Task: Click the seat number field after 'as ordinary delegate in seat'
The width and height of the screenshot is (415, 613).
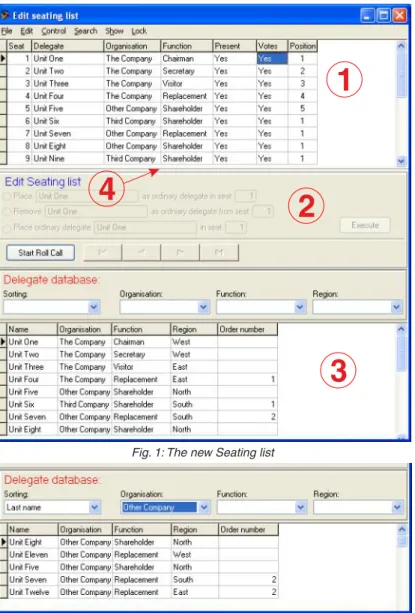Action: coord(246,196)
